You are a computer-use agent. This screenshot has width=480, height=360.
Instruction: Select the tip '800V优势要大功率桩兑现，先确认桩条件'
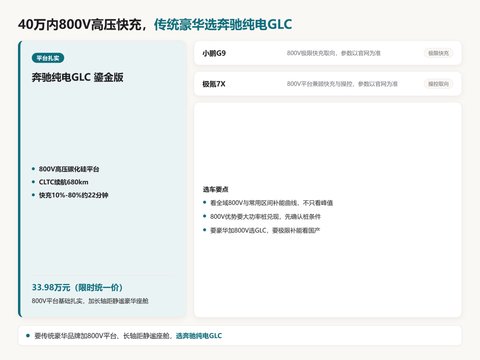click(265, 216)
